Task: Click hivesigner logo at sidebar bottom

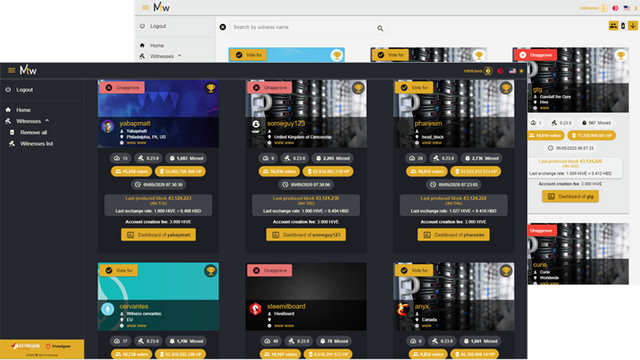Action: (x=58, y=346)
